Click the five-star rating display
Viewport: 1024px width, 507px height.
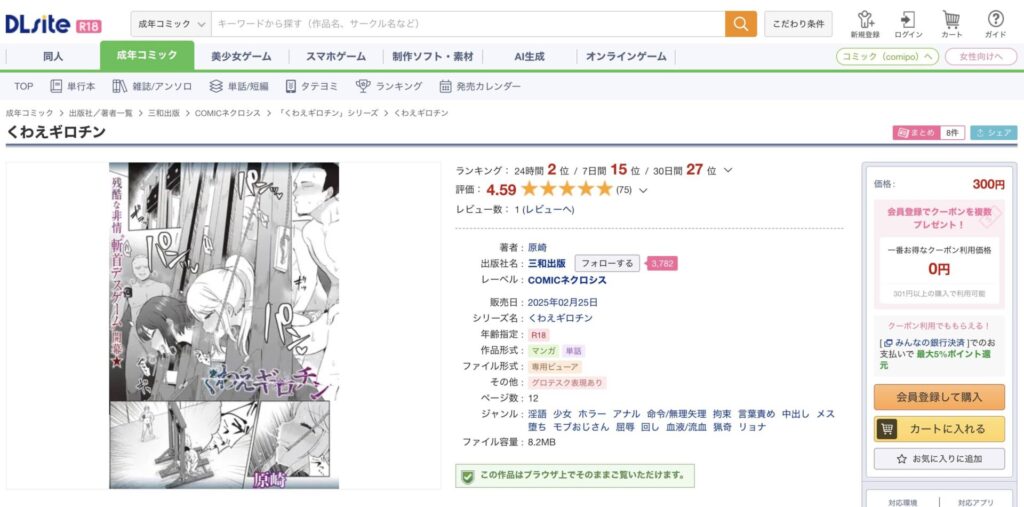click(566, 189)
